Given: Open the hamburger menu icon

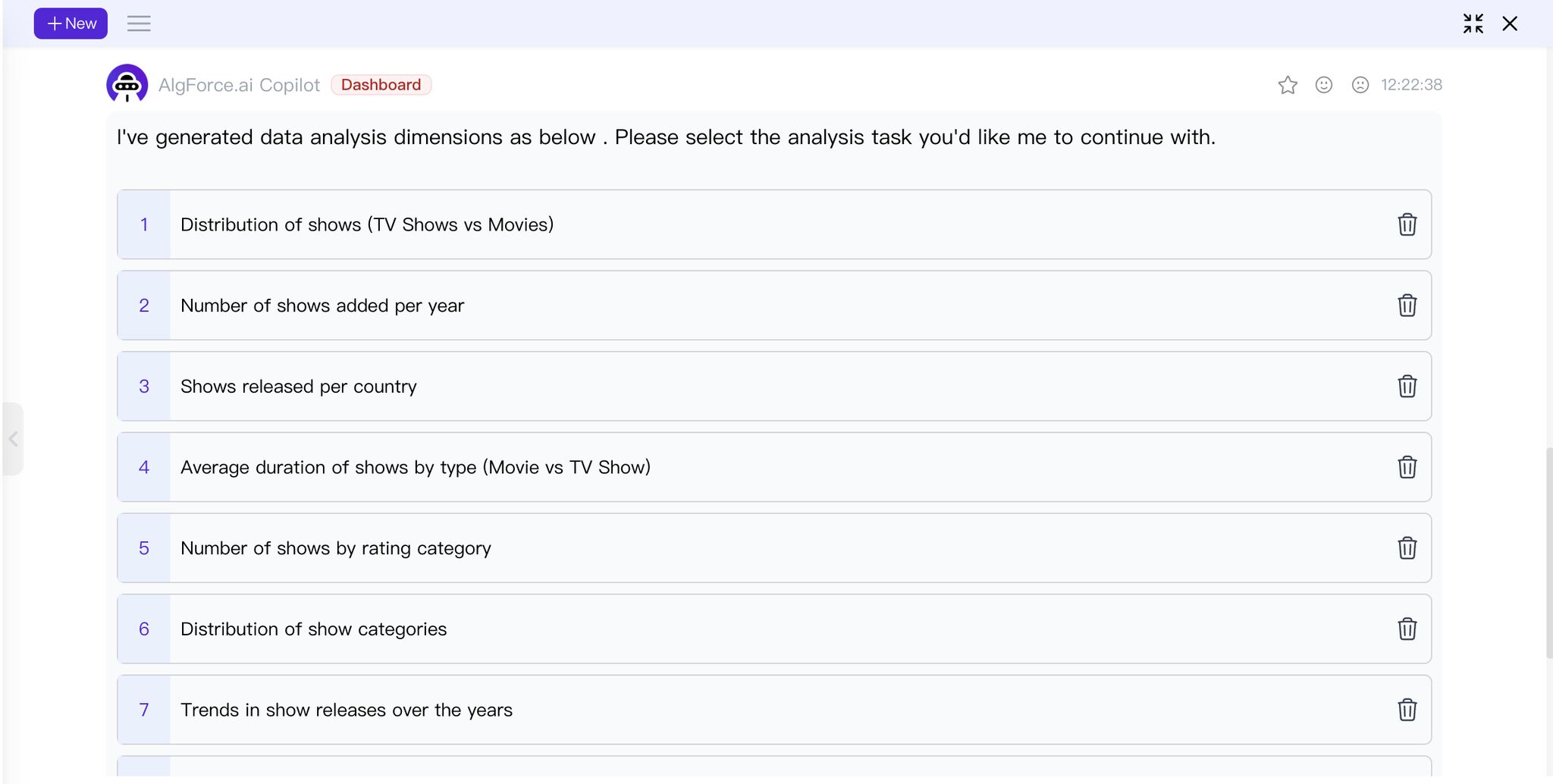Looking at the screenshot, I should pos(139,24).
